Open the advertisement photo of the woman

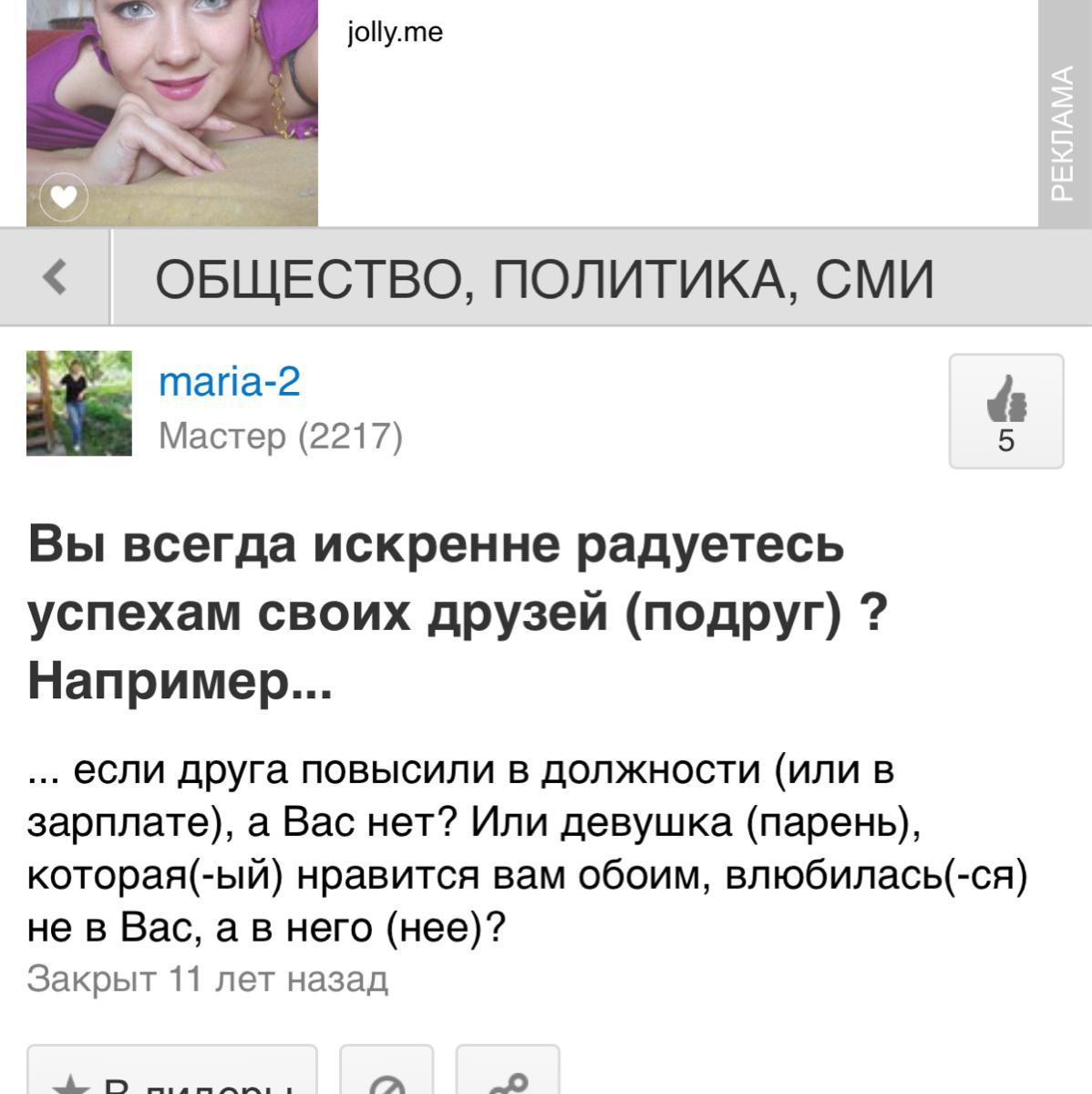(172, 112)
